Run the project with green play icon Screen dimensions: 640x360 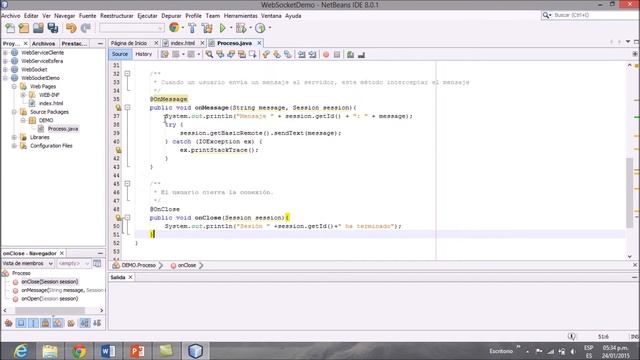click(223, 28)
